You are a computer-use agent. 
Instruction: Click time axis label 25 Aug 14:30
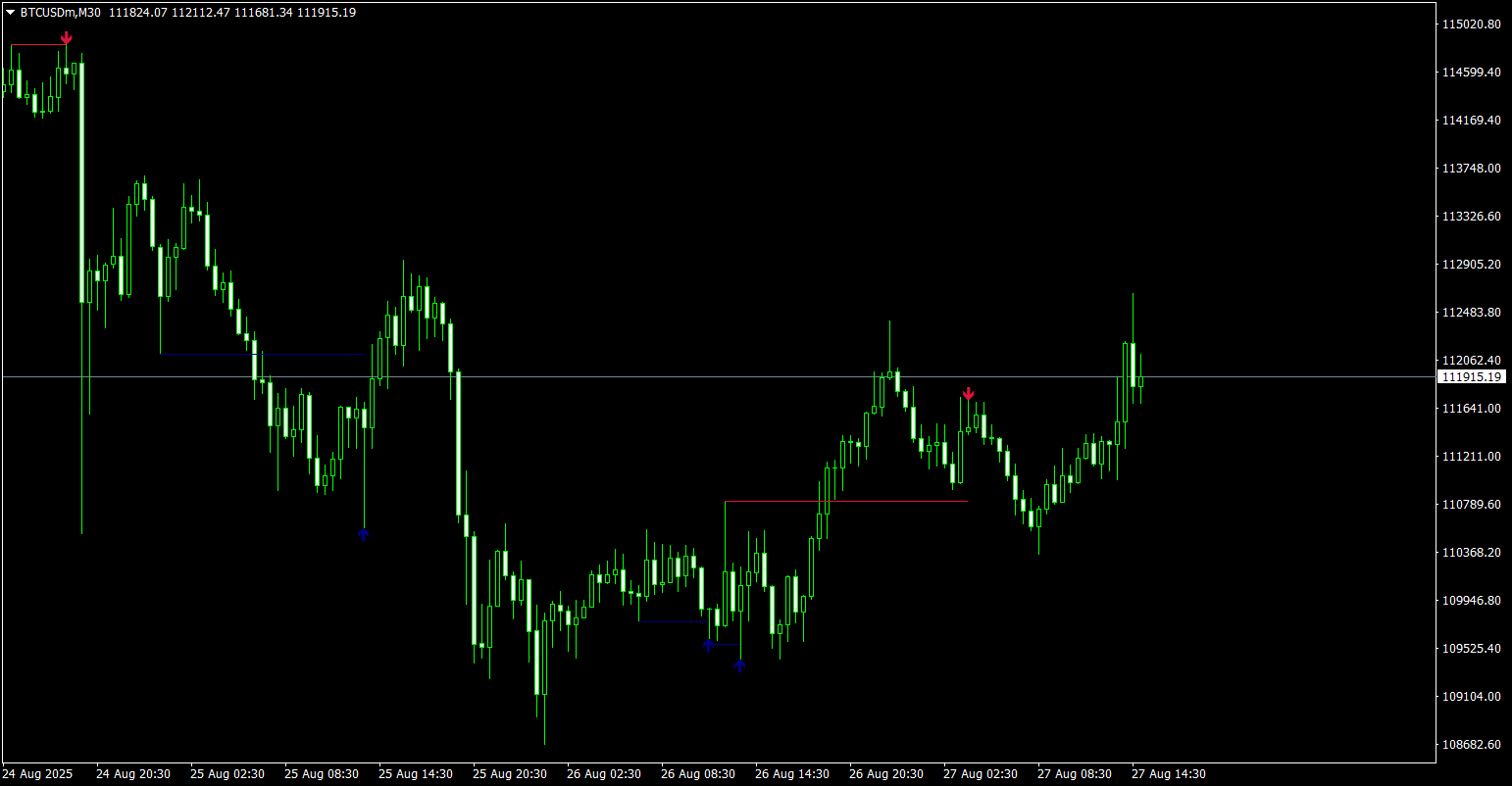pyautogui.click(x=416, y=774)
